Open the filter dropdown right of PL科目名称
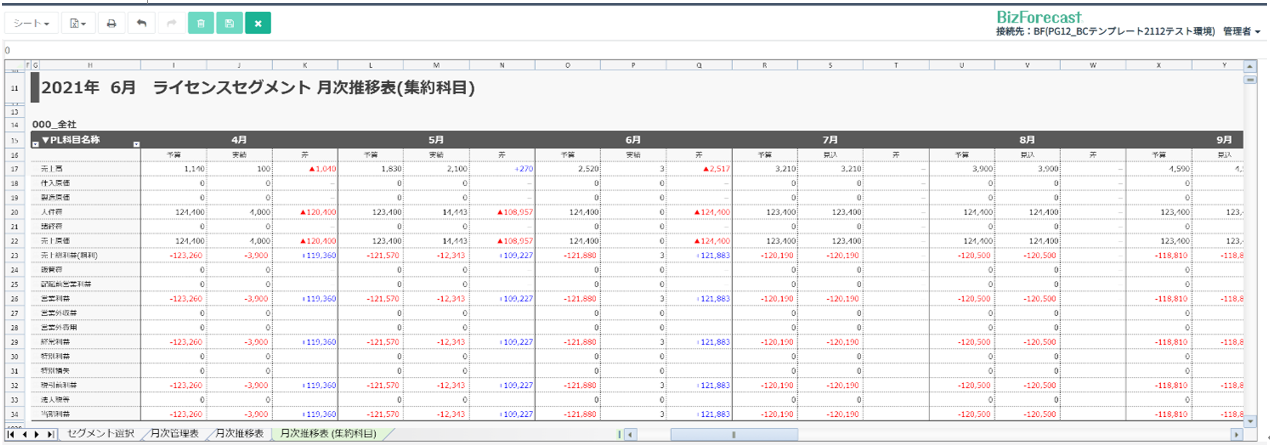This screenshot has height=446, width=1270. (x=137, y=145)
